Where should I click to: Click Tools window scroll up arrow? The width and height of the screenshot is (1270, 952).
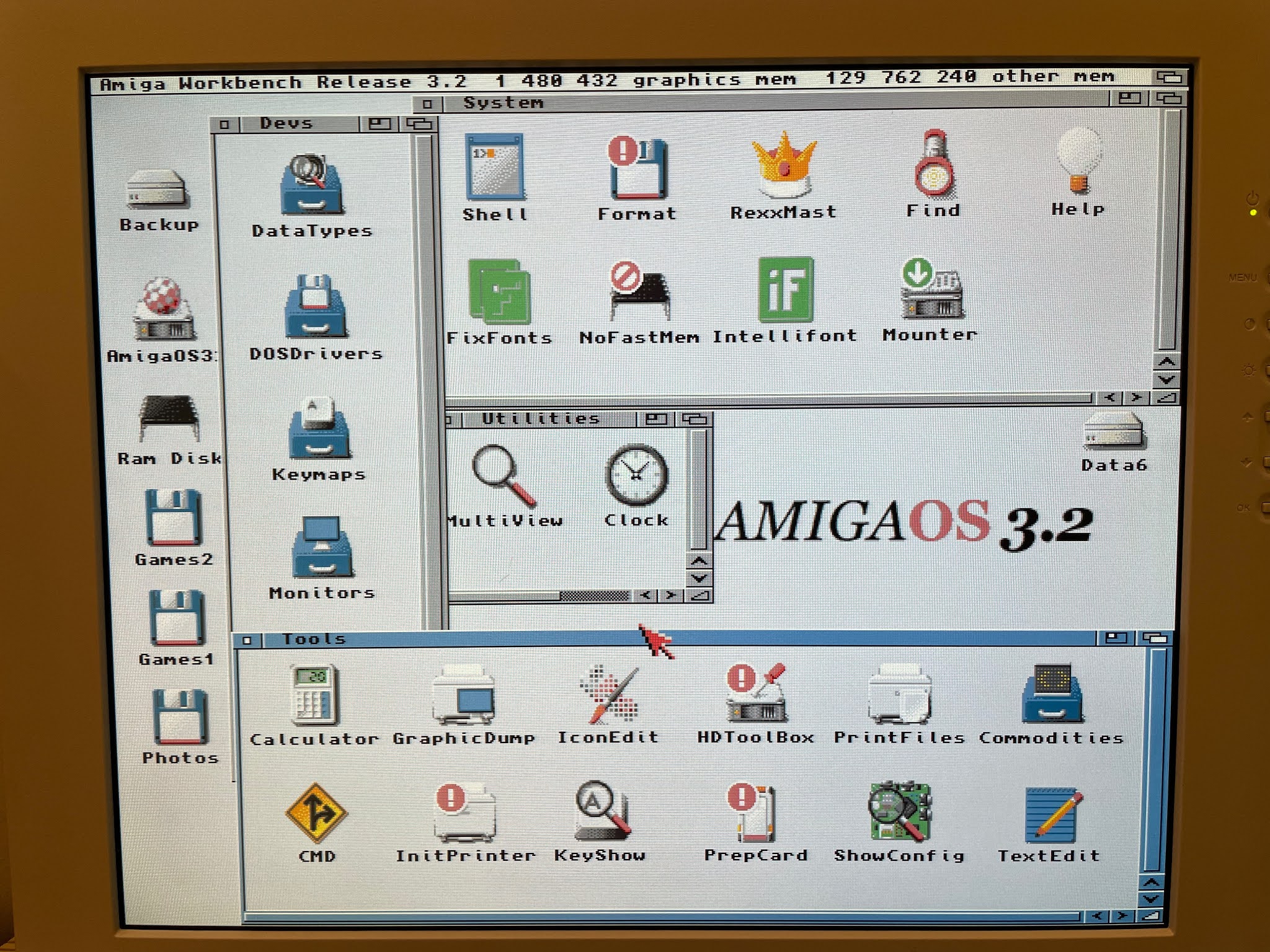1152,882
